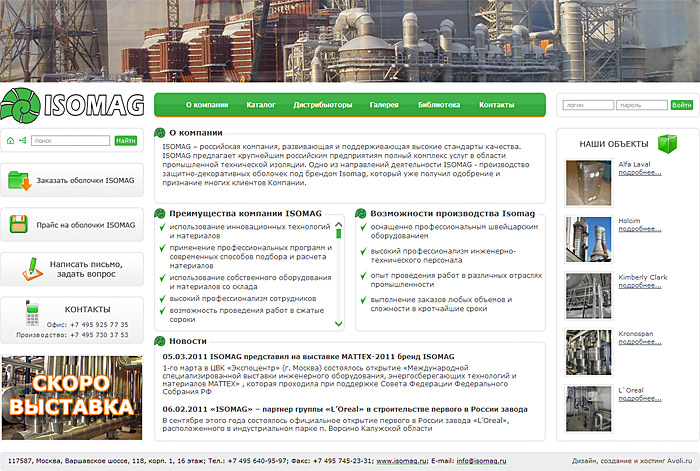Screen dimensions: 700x471
Task: Focus the пароль input field
Action: click(x=642, y=105)
